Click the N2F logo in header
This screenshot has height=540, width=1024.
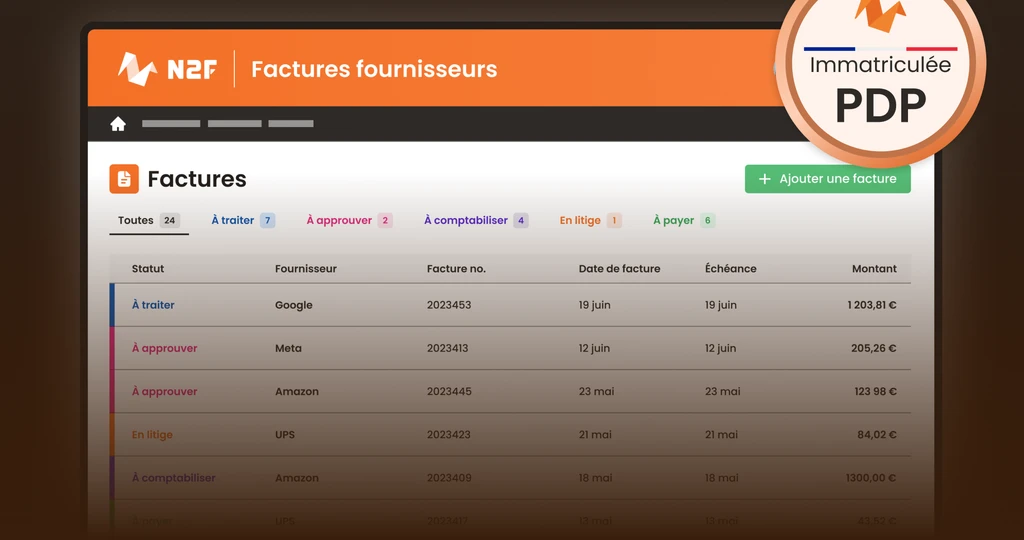(x=167, y=69)
